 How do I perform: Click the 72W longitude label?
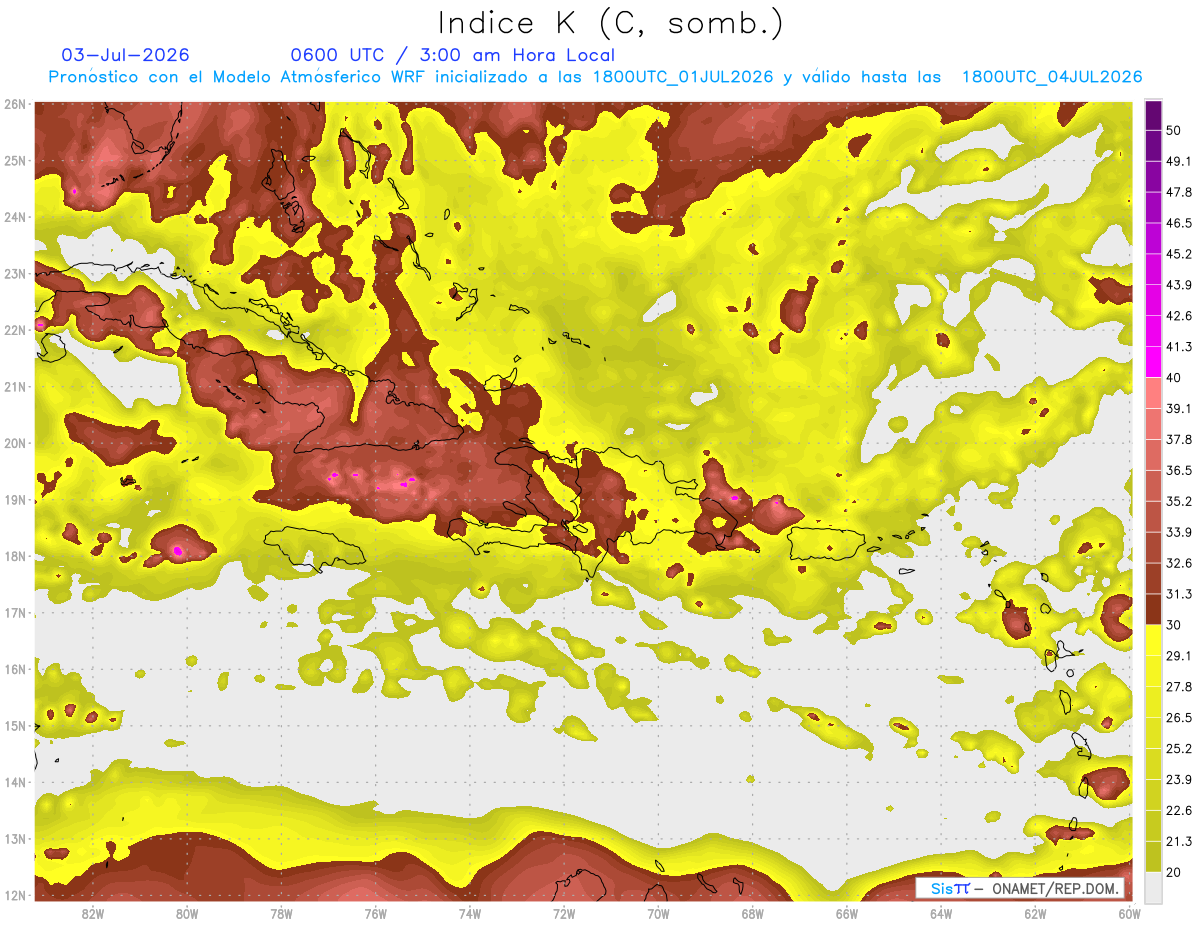[x=564, y=913]
